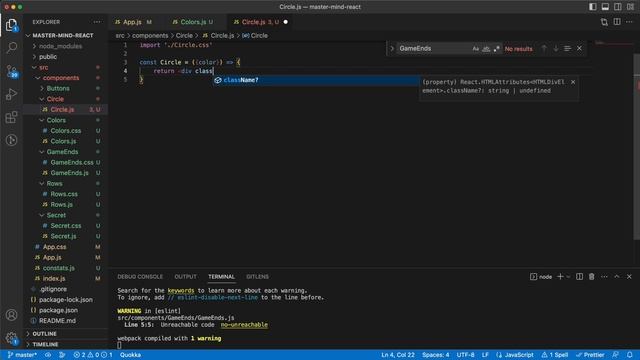Image resolution: width=640 pixels, height=360 pixels.
Task: Toggle find in selection
Action: [567, 49]
